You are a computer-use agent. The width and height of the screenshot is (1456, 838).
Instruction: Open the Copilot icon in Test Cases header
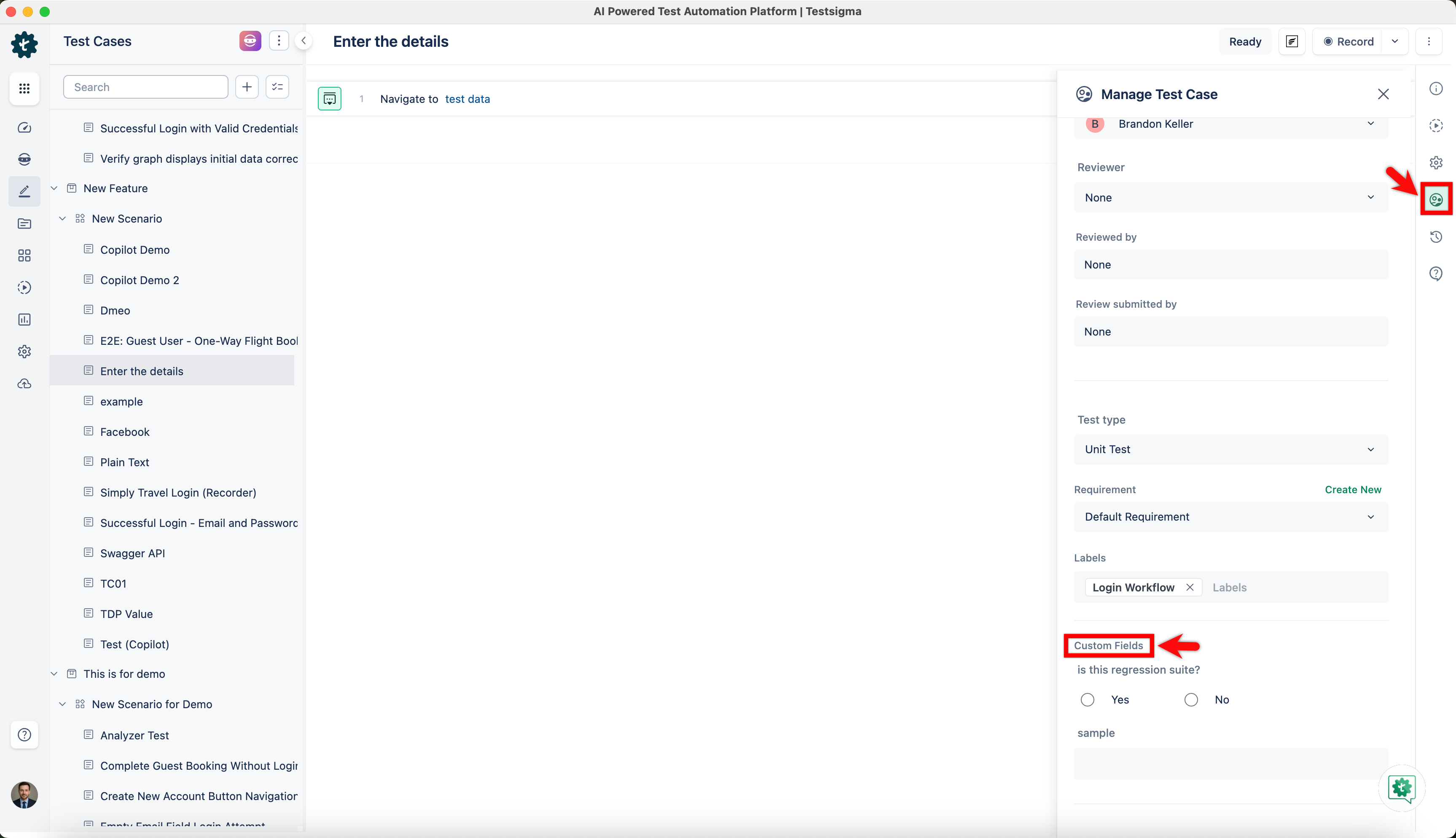click(250, 41)
